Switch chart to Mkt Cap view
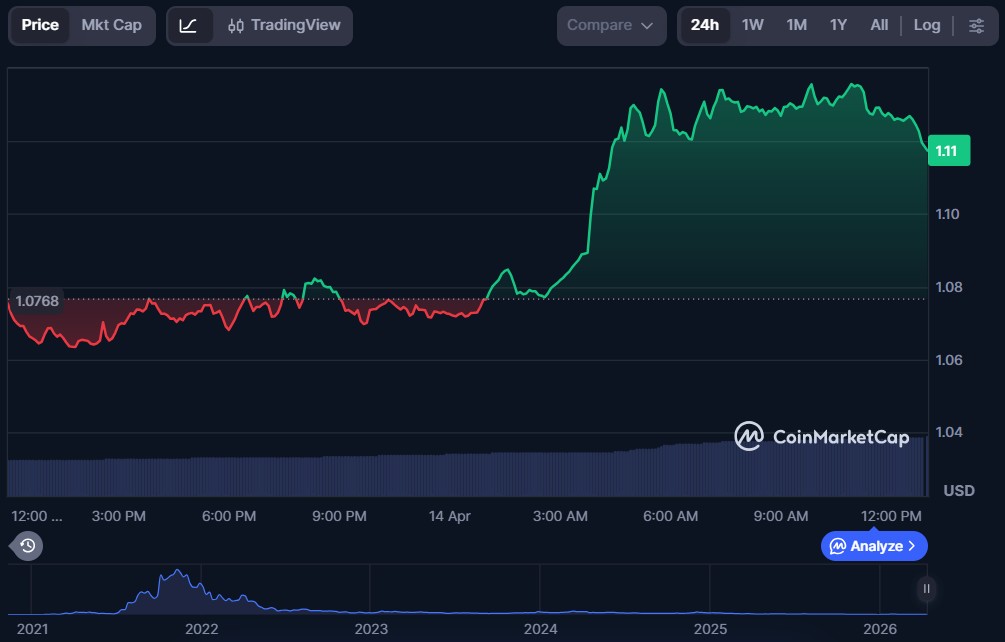The height and width of the screenshot is (642, 1005). 112,25
